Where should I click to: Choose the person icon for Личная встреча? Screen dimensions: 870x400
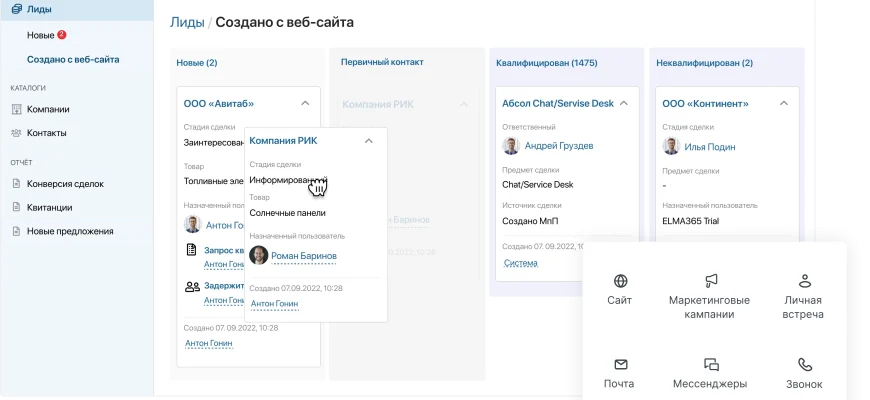tap(804, 281)
